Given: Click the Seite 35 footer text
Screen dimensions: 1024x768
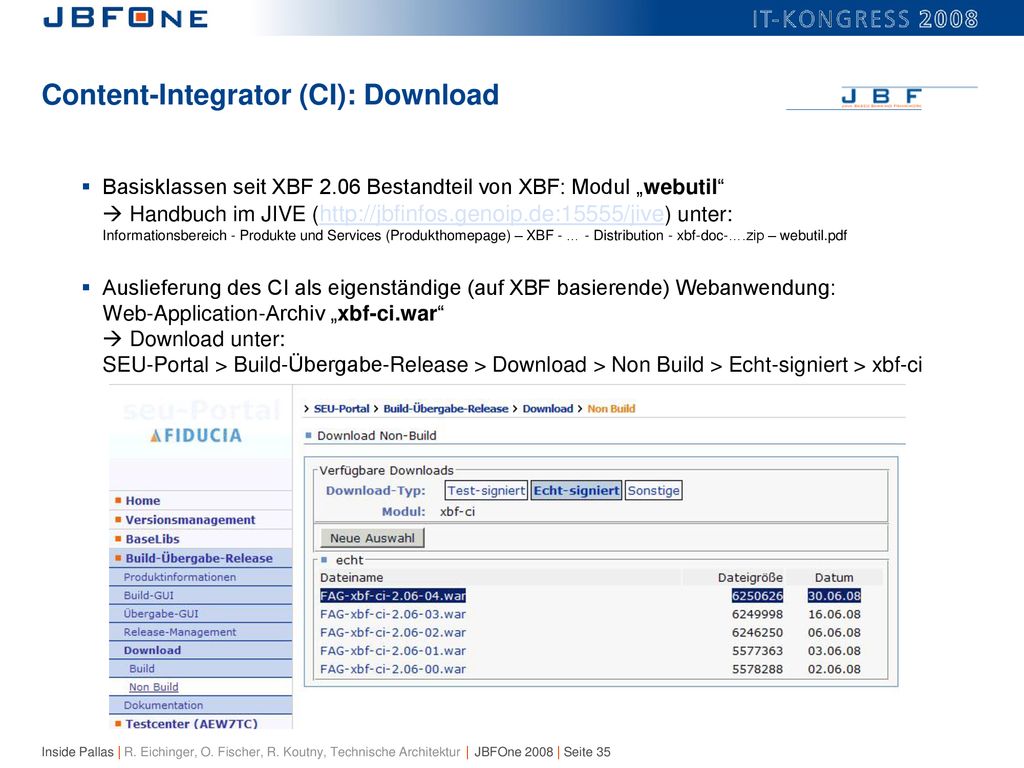Looking at the screenshot, I should point(587,752).
